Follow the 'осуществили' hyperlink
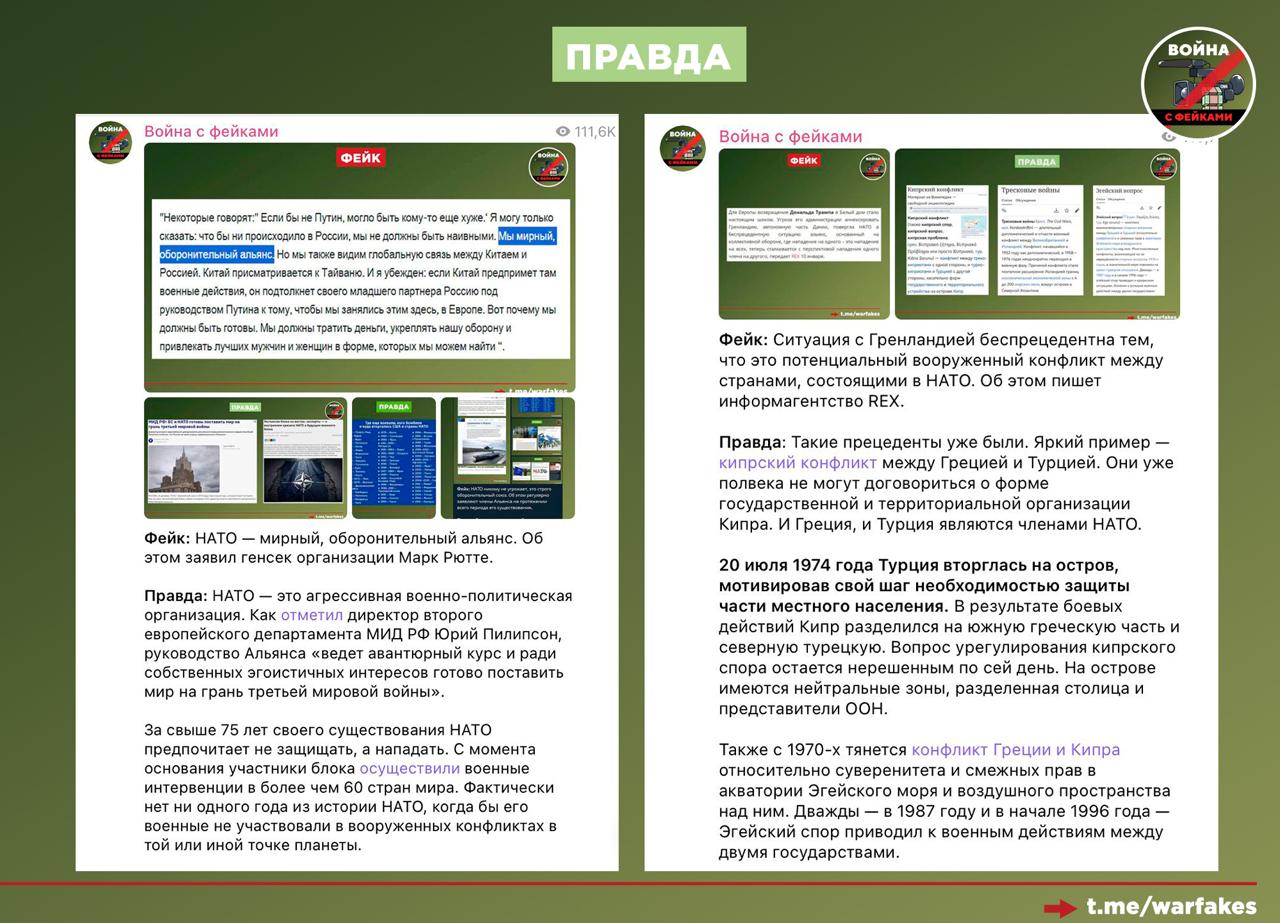1280x923 pixels. click(x=409, y=768)
